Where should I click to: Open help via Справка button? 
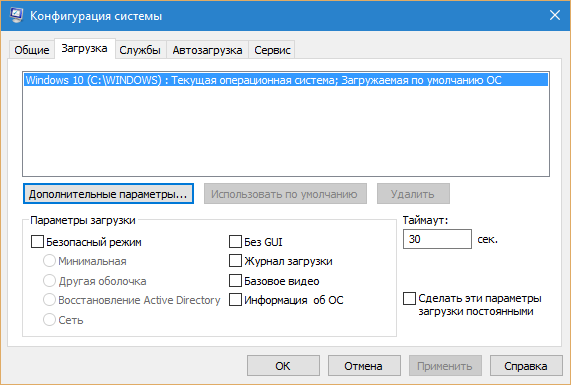[x=526, y=366]
